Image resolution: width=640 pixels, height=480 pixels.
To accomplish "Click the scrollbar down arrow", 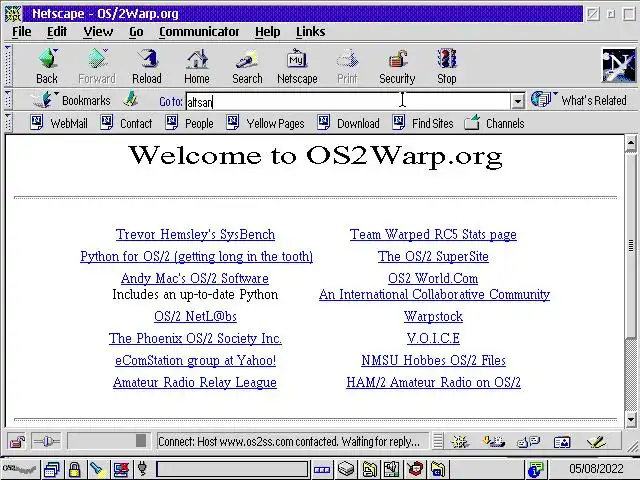I will tap(631, 419).
